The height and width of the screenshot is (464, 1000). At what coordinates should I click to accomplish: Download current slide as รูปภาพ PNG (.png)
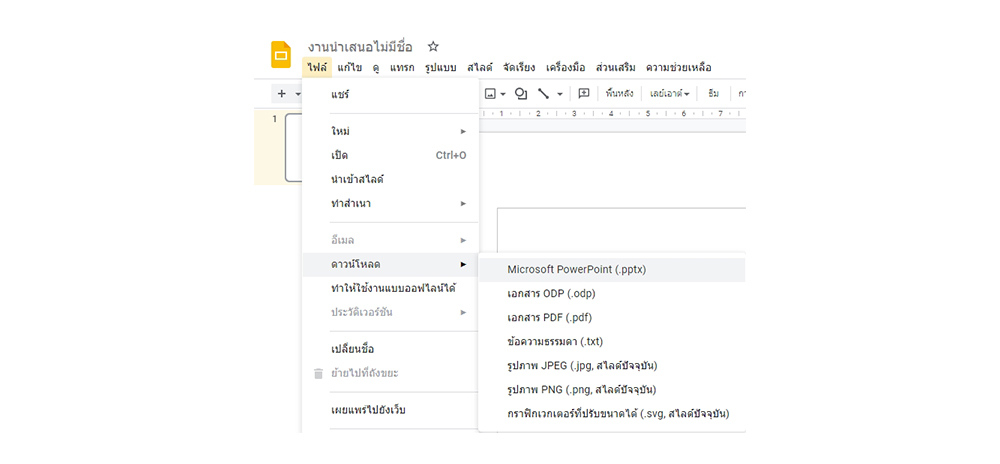[612, 389]
